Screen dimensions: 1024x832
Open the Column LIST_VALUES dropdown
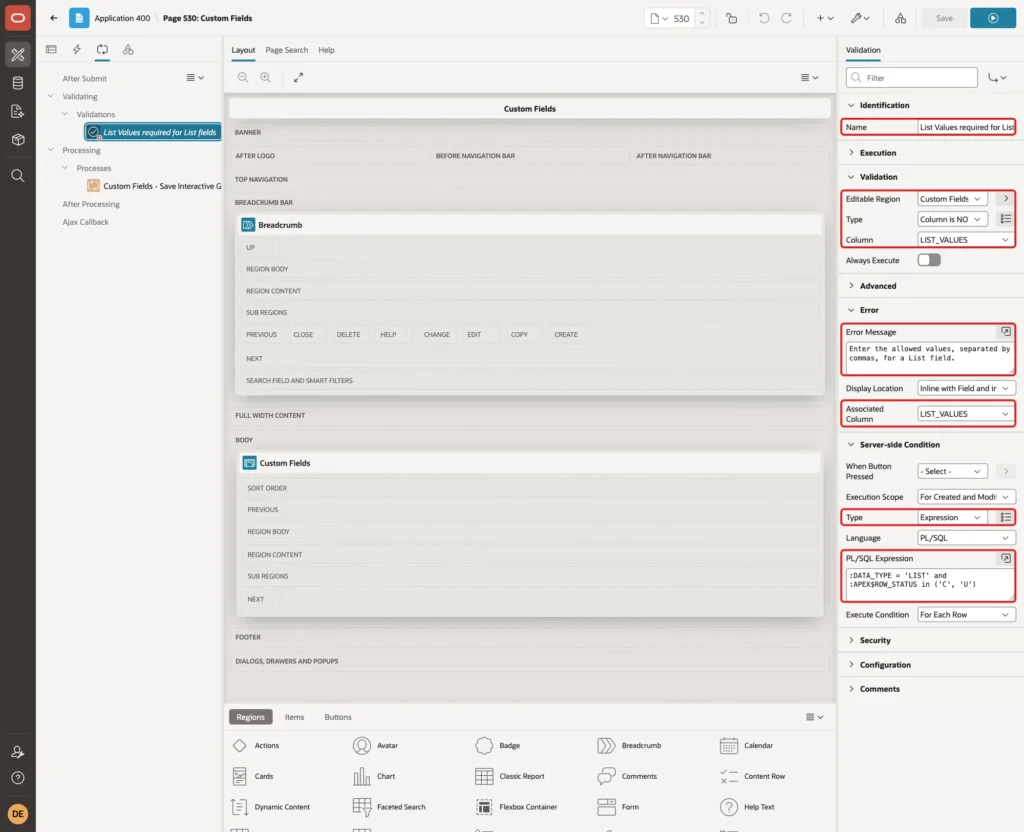[x=966, y=240]
